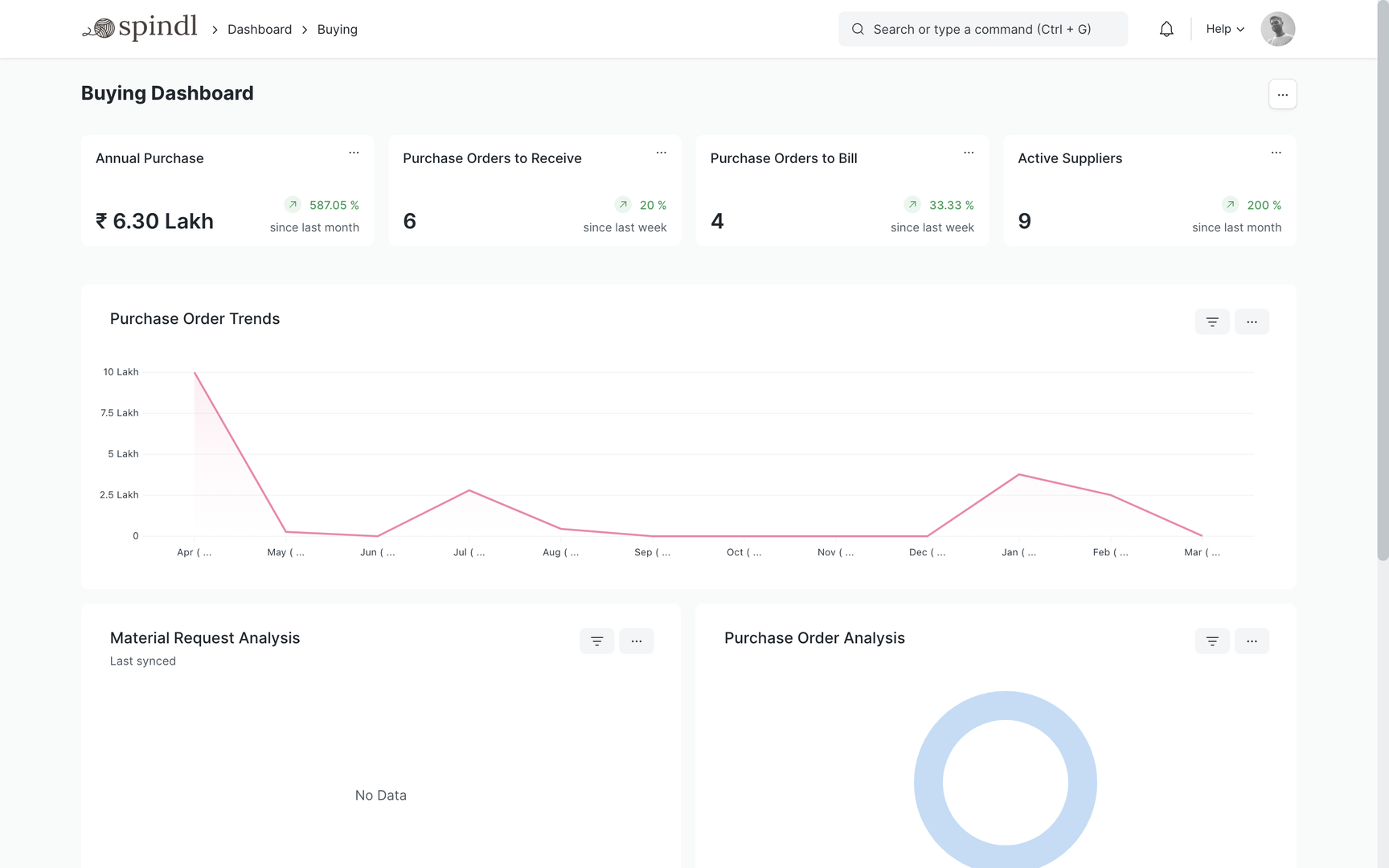
Task: Go to Buying breadcrumb
Action: (x=338, y=29)
